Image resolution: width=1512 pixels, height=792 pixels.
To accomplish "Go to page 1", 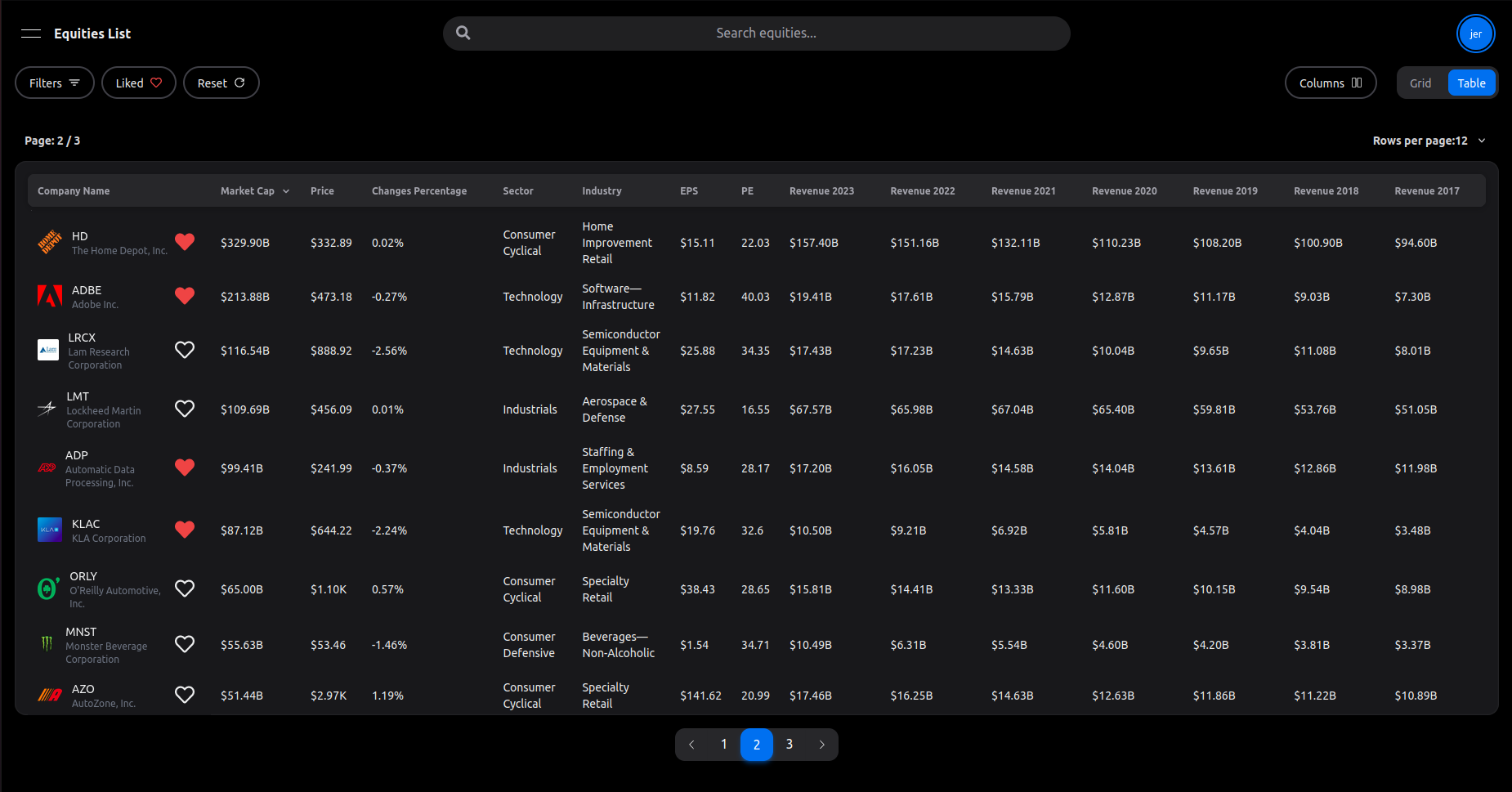I will pos(724,745).
